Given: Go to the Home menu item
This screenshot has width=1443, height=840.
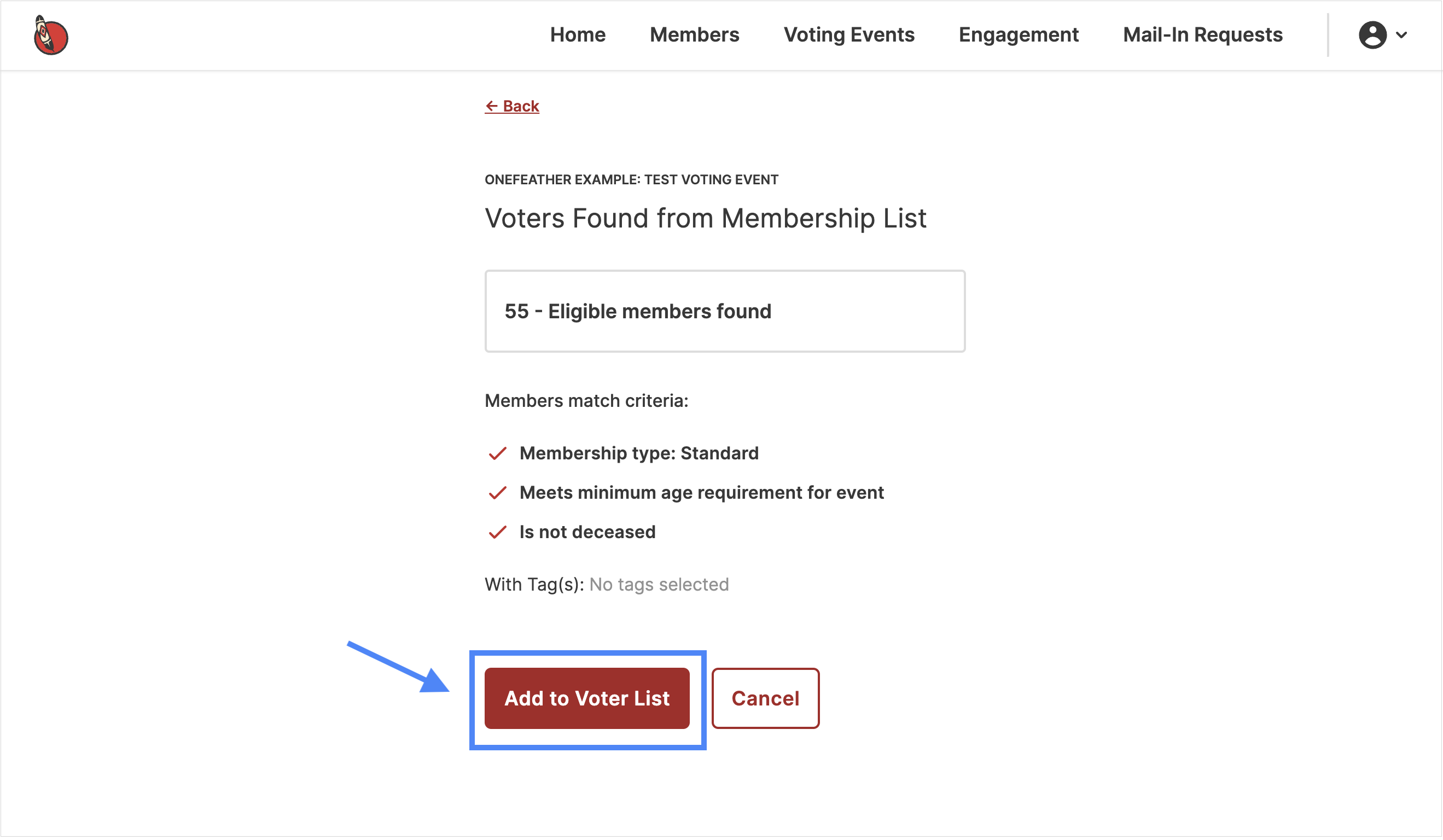Looking at the screenshot, I should pos(578,35).
